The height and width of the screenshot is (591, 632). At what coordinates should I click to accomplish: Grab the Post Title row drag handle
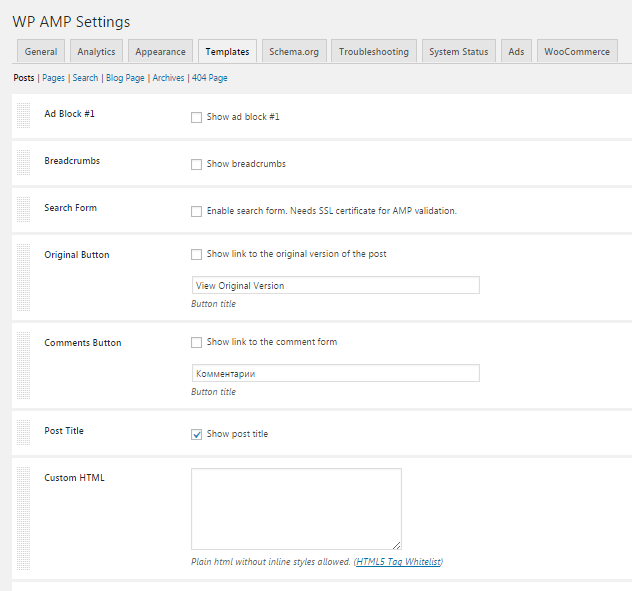(23, 433)
